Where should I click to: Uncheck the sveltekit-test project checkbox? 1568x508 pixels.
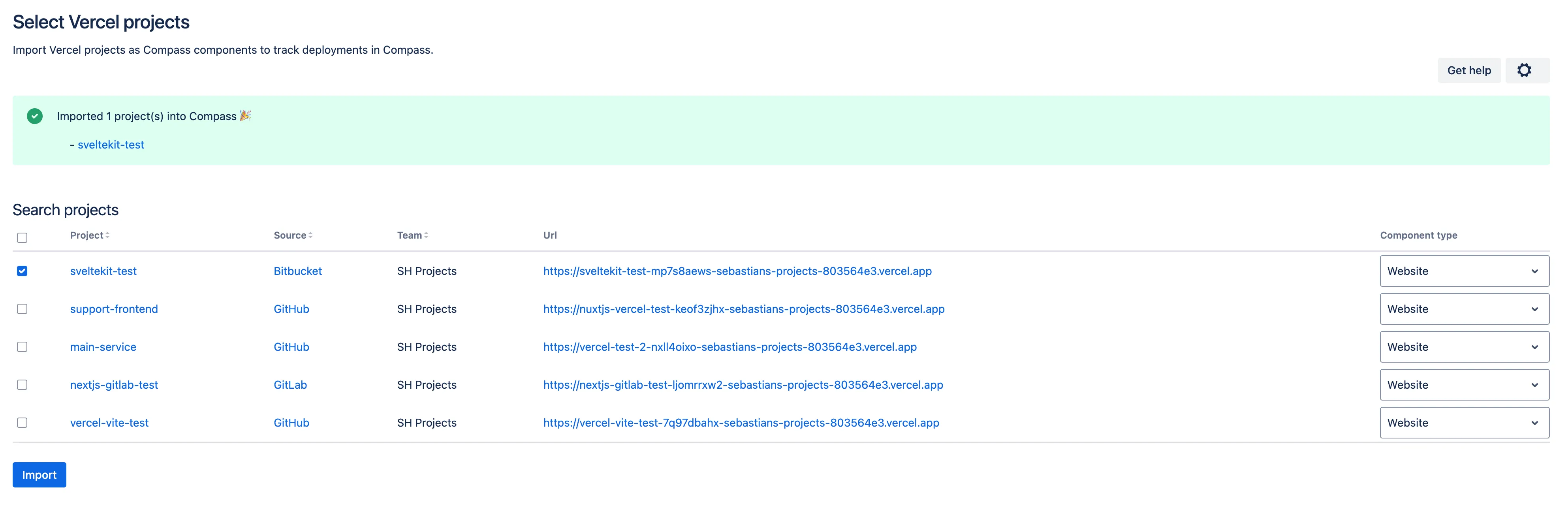click(22, 271)
